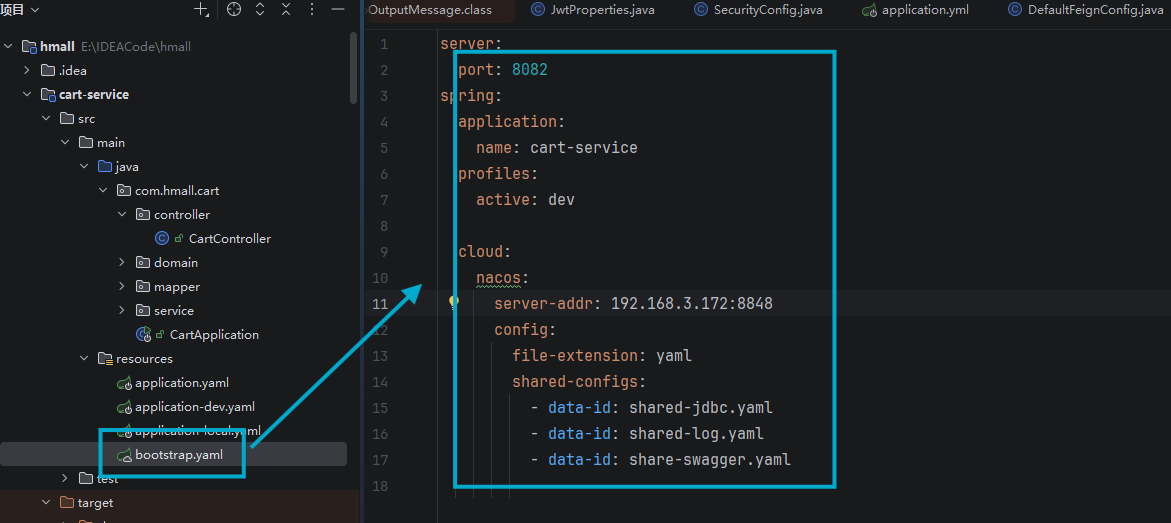Collapse the controller package
This screenshot has width=1171, height=523.
click(x=122, y=214)
